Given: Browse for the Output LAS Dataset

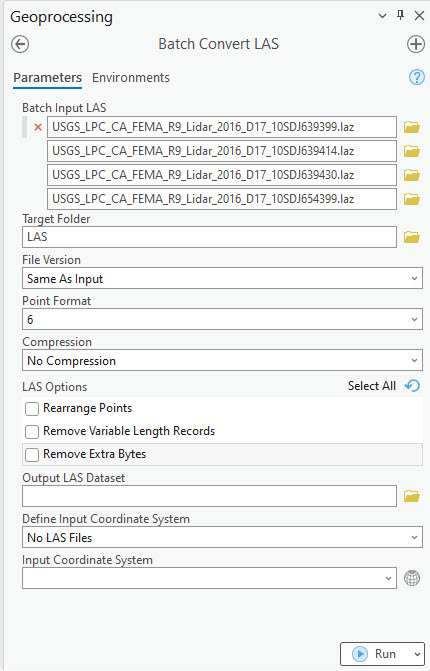Looking at the screenshot, I should click(412, 496).
